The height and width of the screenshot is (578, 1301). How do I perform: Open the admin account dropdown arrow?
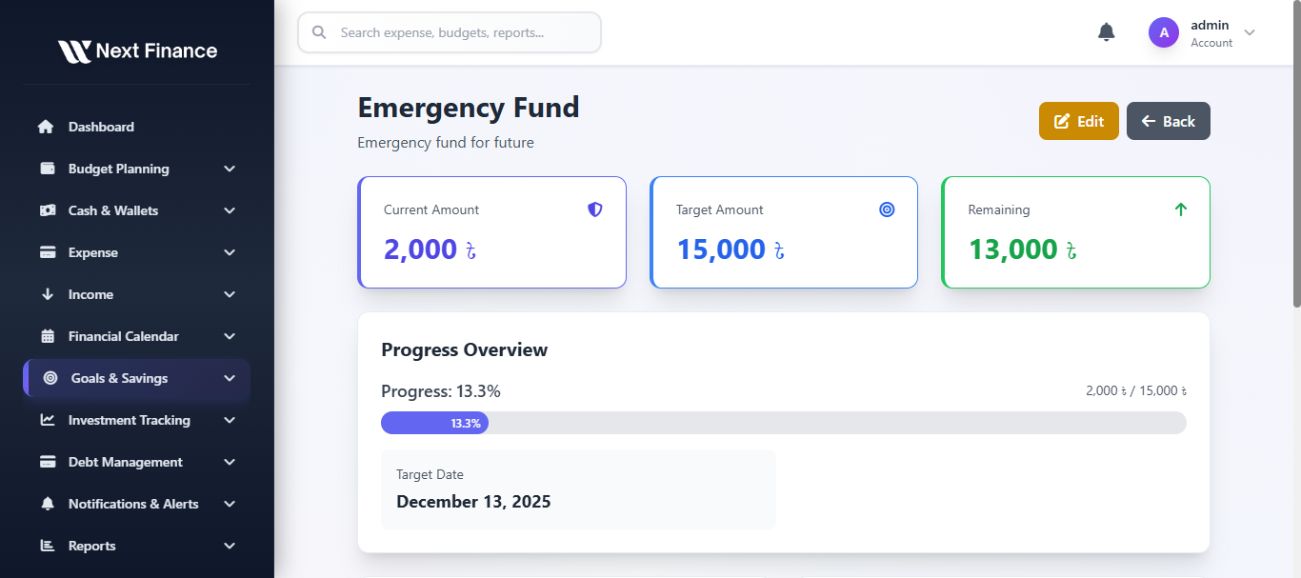(x=1249, y=33)
